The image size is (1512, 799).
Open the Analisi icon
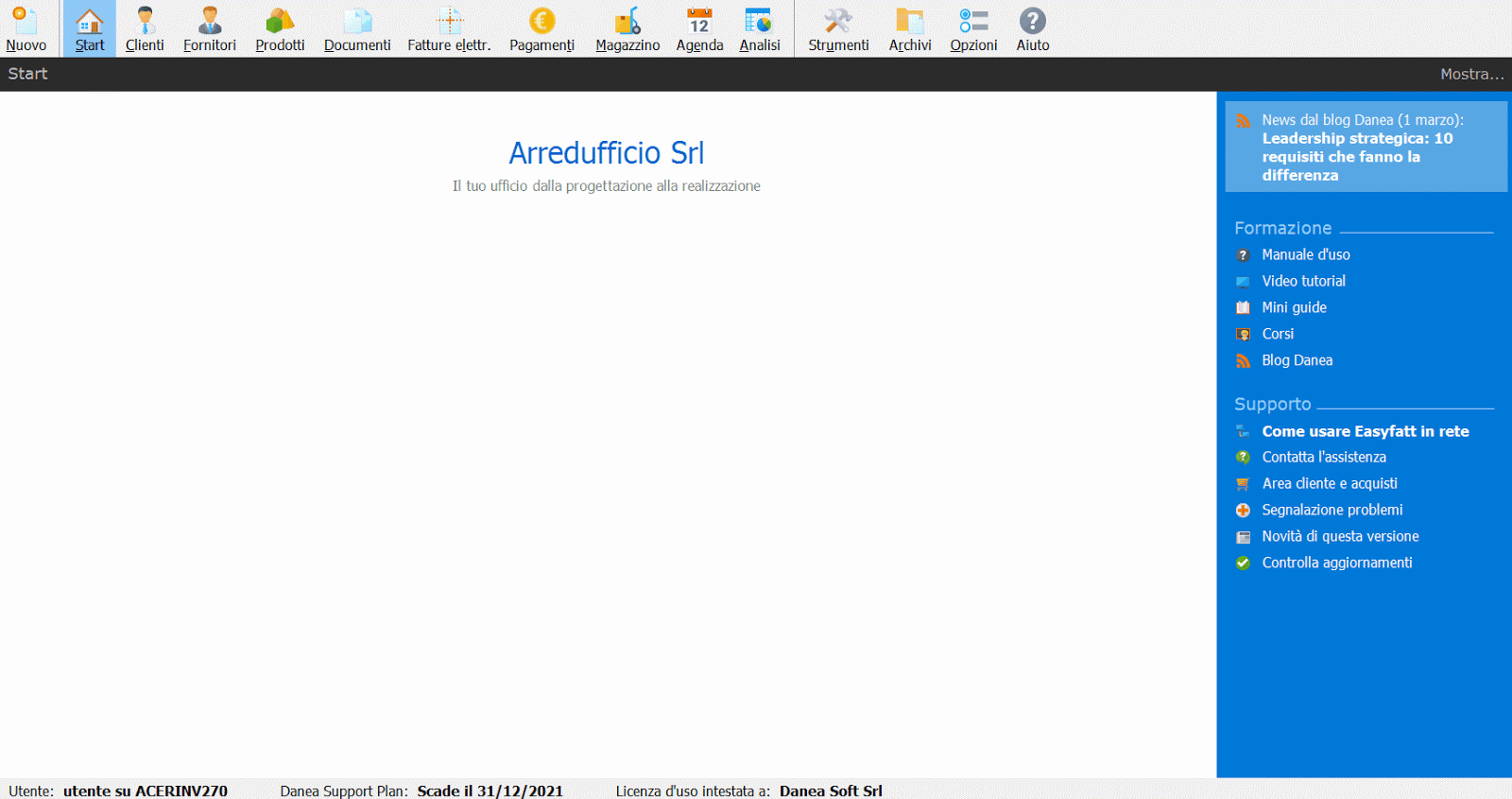(759, 21)
